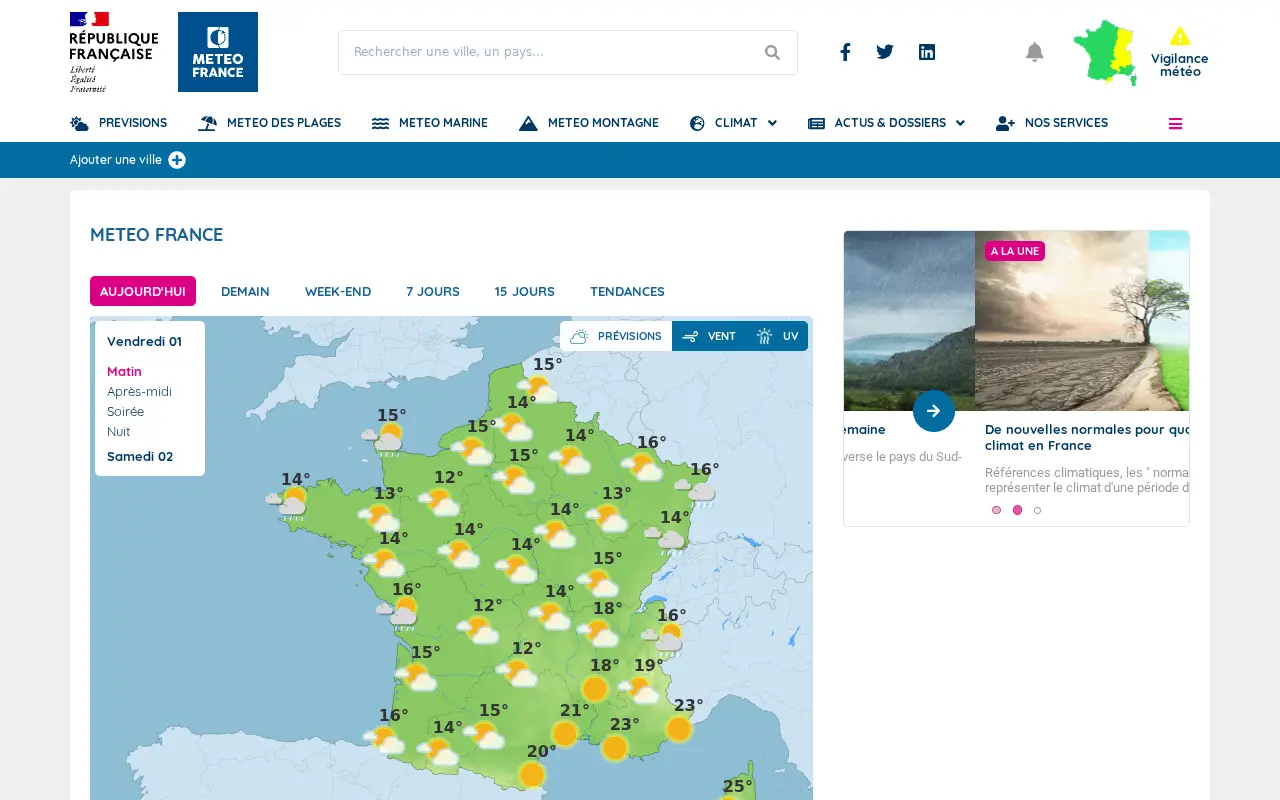Open the hamburger menu icon
The height and width of the screenshot is (800, 1280).
click(1175, 124)
